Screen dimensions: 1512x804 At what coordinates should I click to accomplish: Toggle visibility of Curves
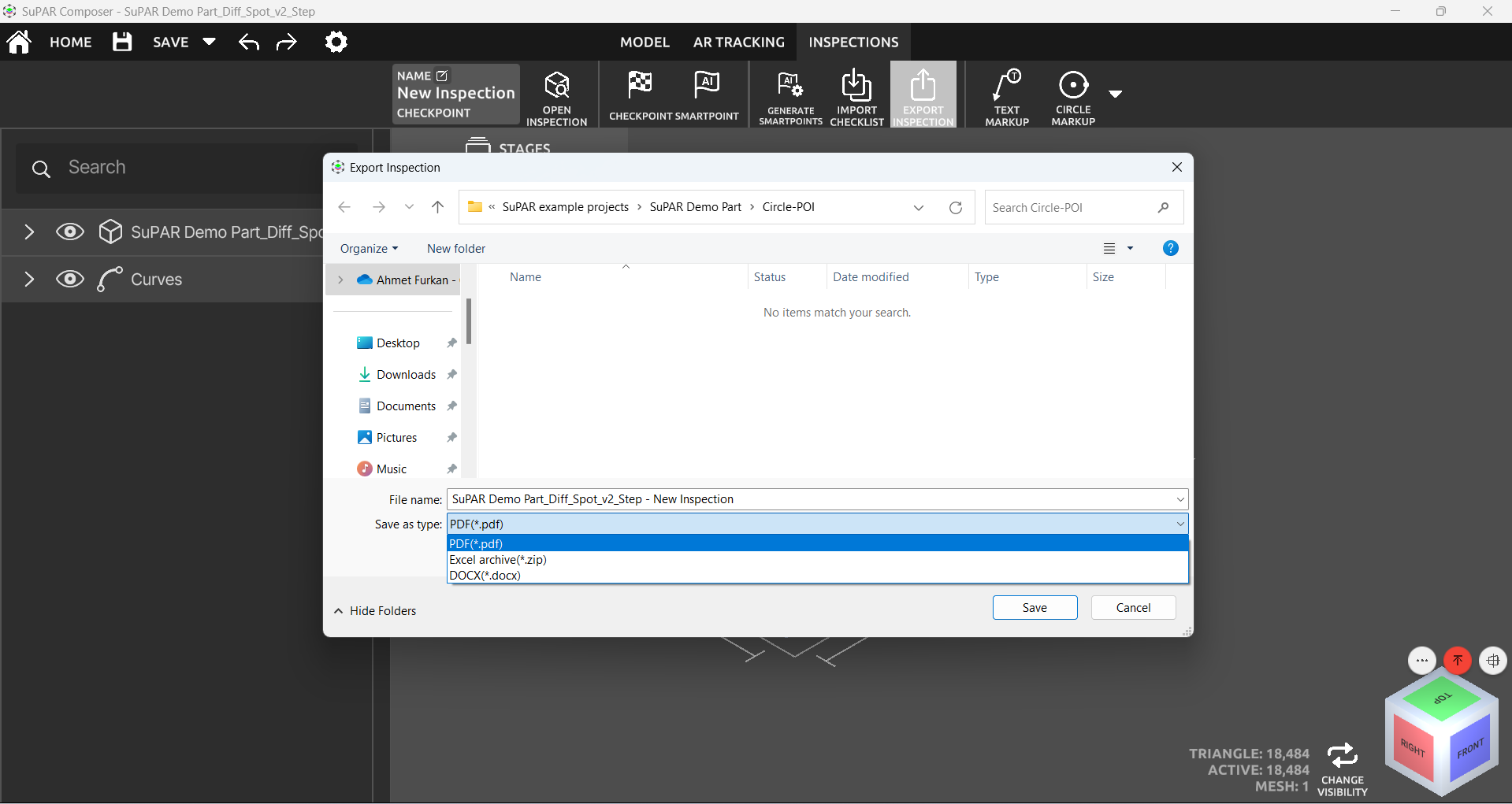pos(70,279)
